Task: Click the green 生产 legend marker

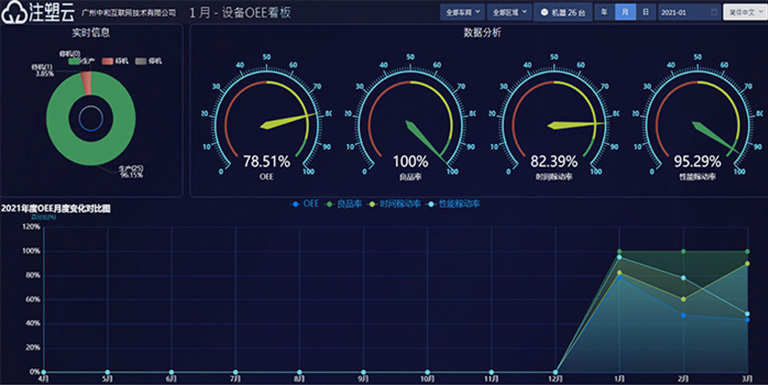Action: click(x=74, y=61)
